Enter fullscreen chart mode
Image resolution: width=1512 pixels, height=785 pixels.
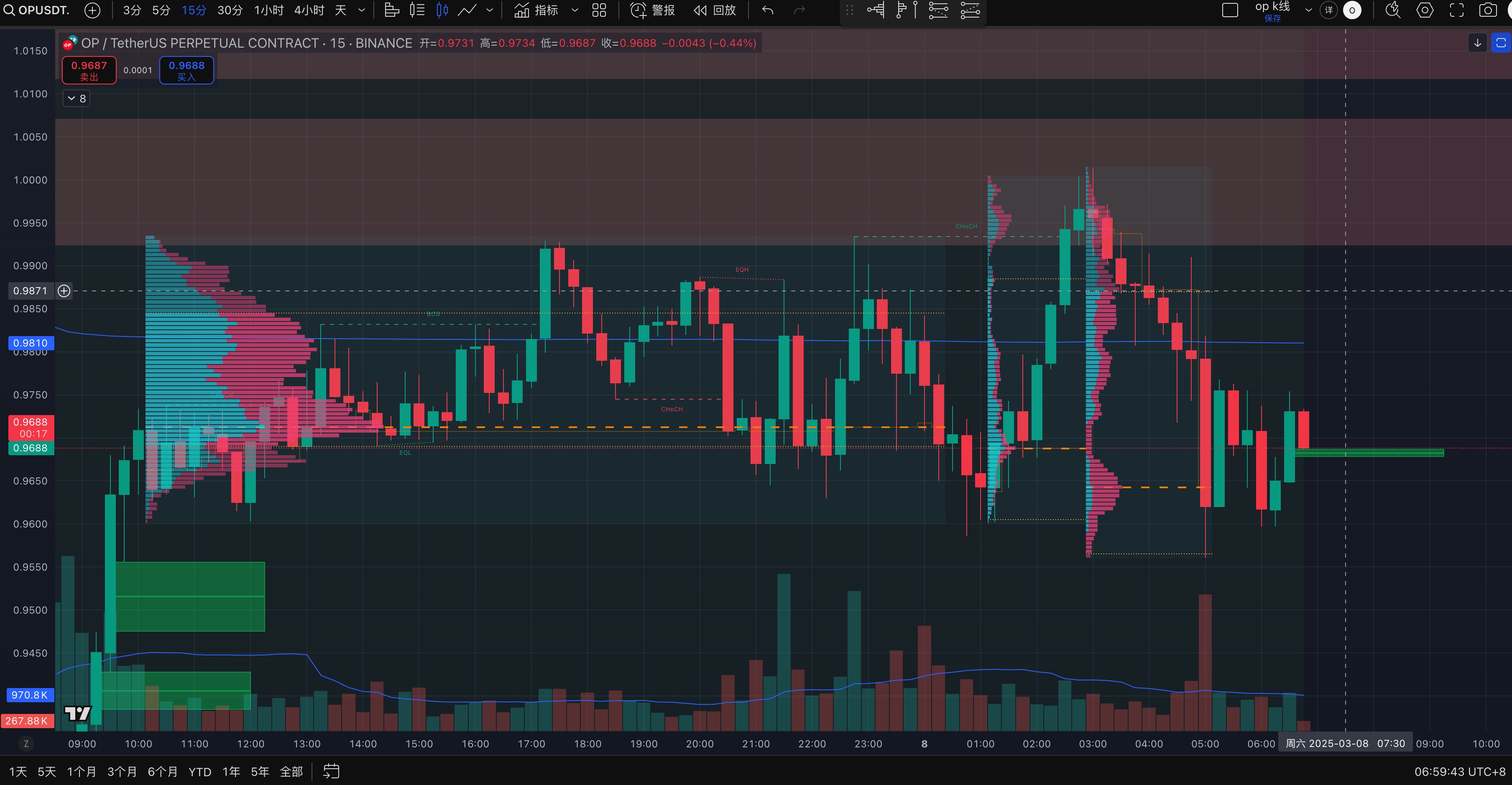tap(1456, 10)
